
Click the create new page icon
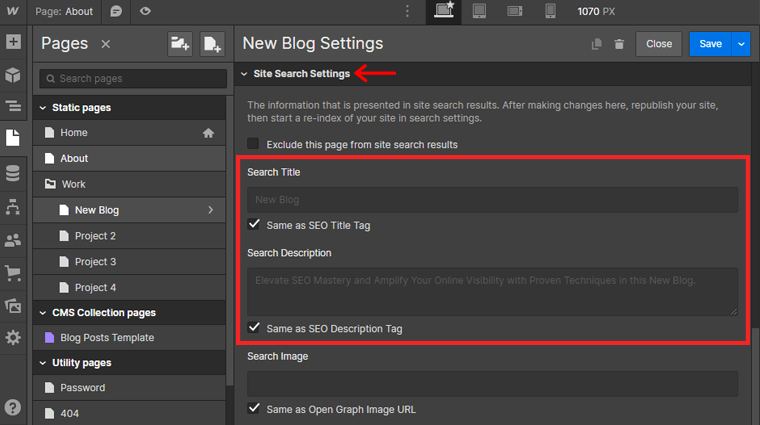212,44
